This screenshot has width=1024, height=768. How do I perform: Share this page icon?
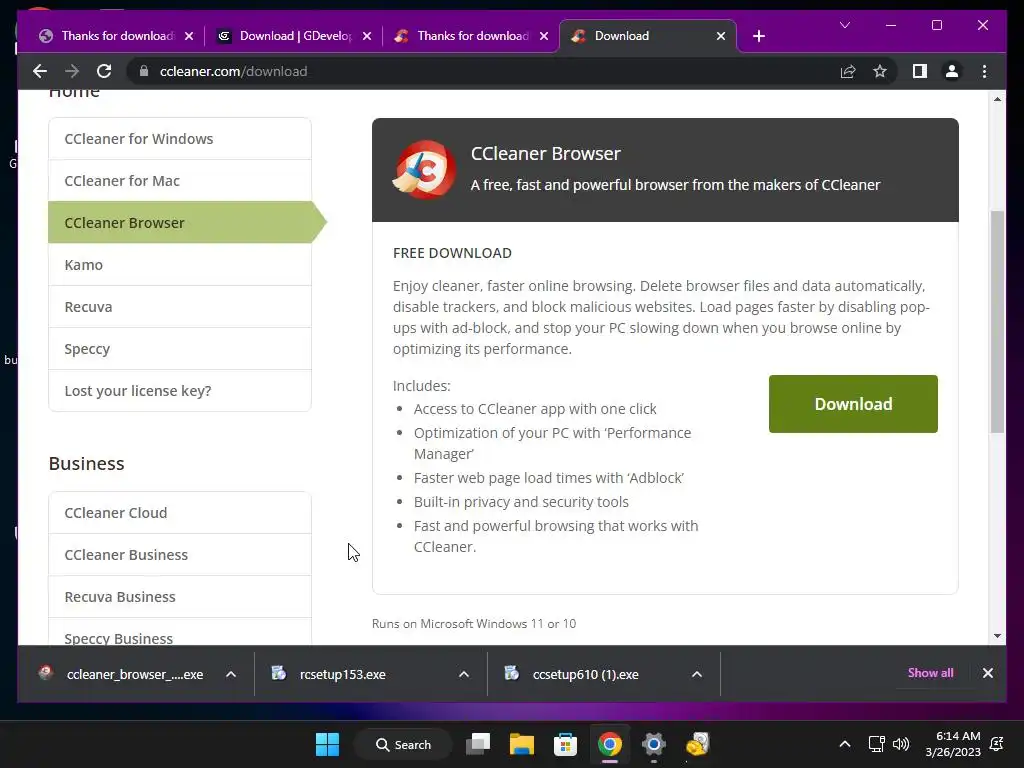pos(848,71)
